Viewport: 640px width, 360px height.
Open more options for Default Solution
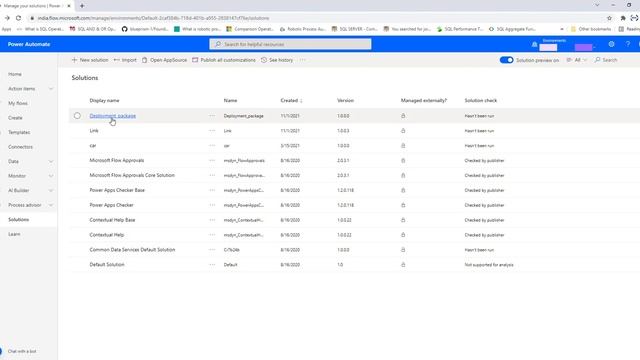click(x=212, y=264)
